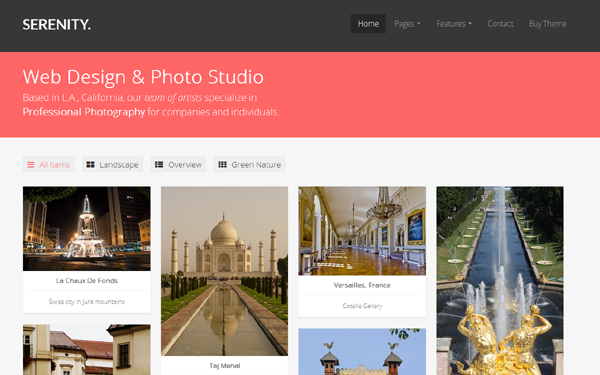Click the 'Swiss city in Jura mountains' caption
600x375 pixels.
(86, 302)
